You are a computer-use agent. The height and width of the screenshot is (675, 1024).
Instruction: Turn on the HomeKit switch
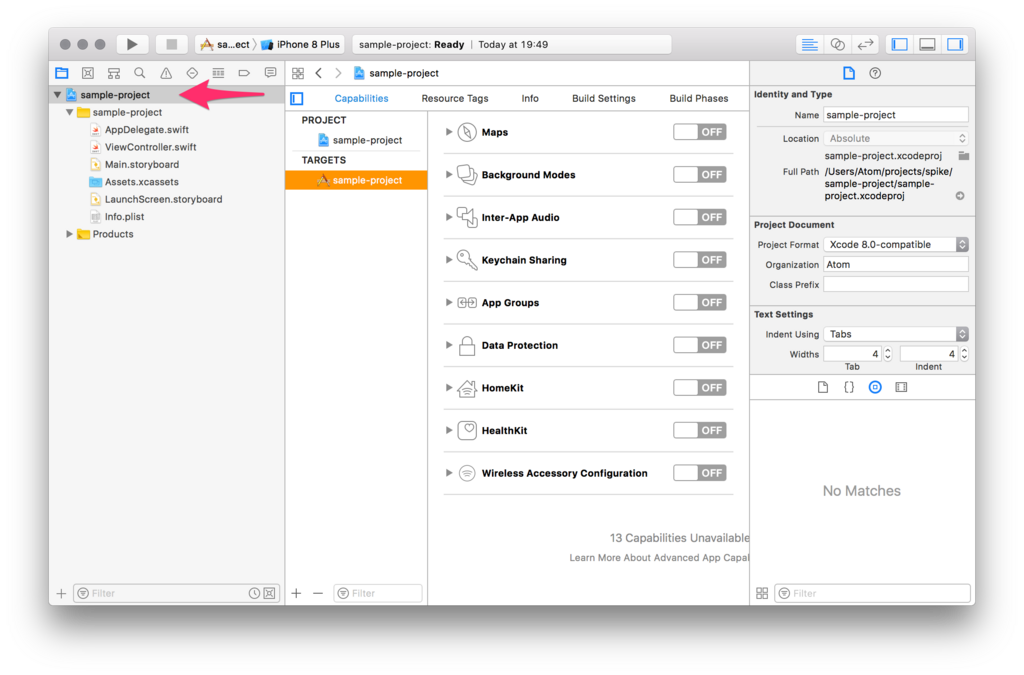point(699,388)
